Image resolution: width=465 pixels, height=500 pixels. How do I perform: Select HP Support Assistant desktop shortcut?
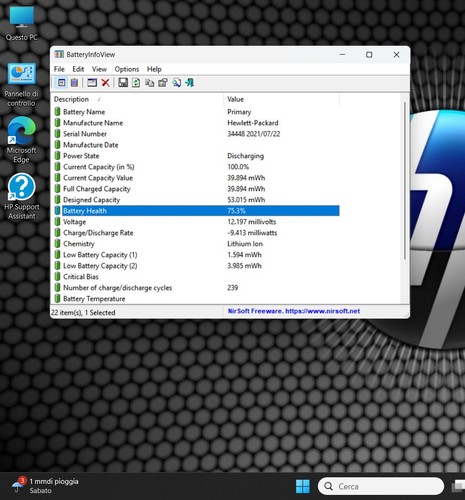[22, 197]
